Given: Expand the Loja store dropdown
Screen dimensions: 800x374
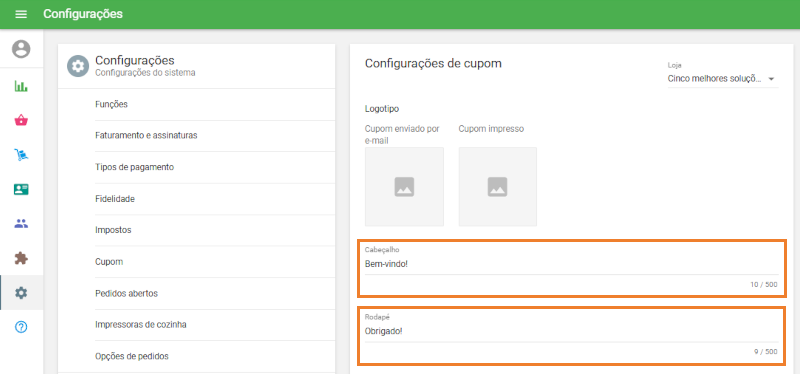Looking at the screenshot, I should point(723,79).
